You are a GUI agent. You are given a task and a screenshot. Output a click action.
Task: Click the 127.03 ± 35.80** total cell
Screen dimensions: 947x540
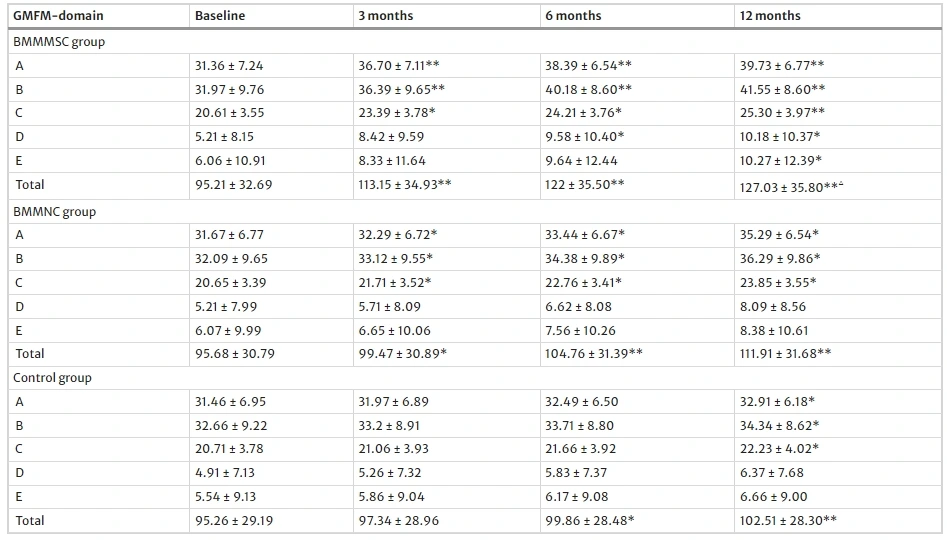pyautogui.click(x=794, y=185)
